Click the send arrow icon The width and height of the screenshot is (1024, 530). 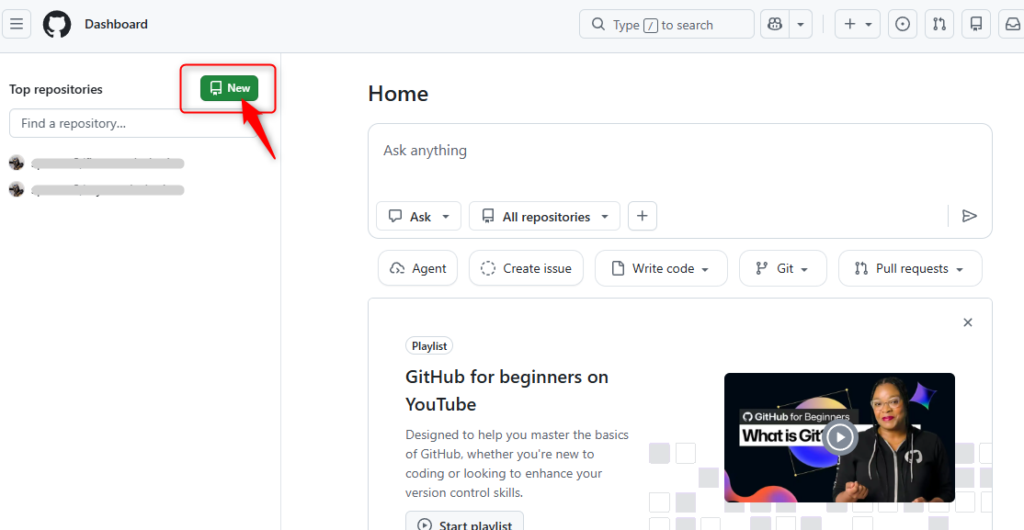point(968,216)
